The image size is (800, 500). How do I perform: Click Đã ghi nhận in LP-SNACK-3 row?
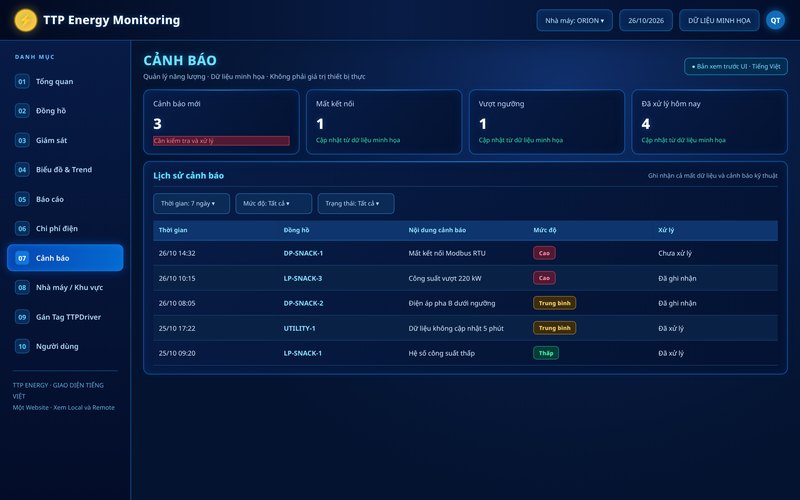(x=677, y=278)
